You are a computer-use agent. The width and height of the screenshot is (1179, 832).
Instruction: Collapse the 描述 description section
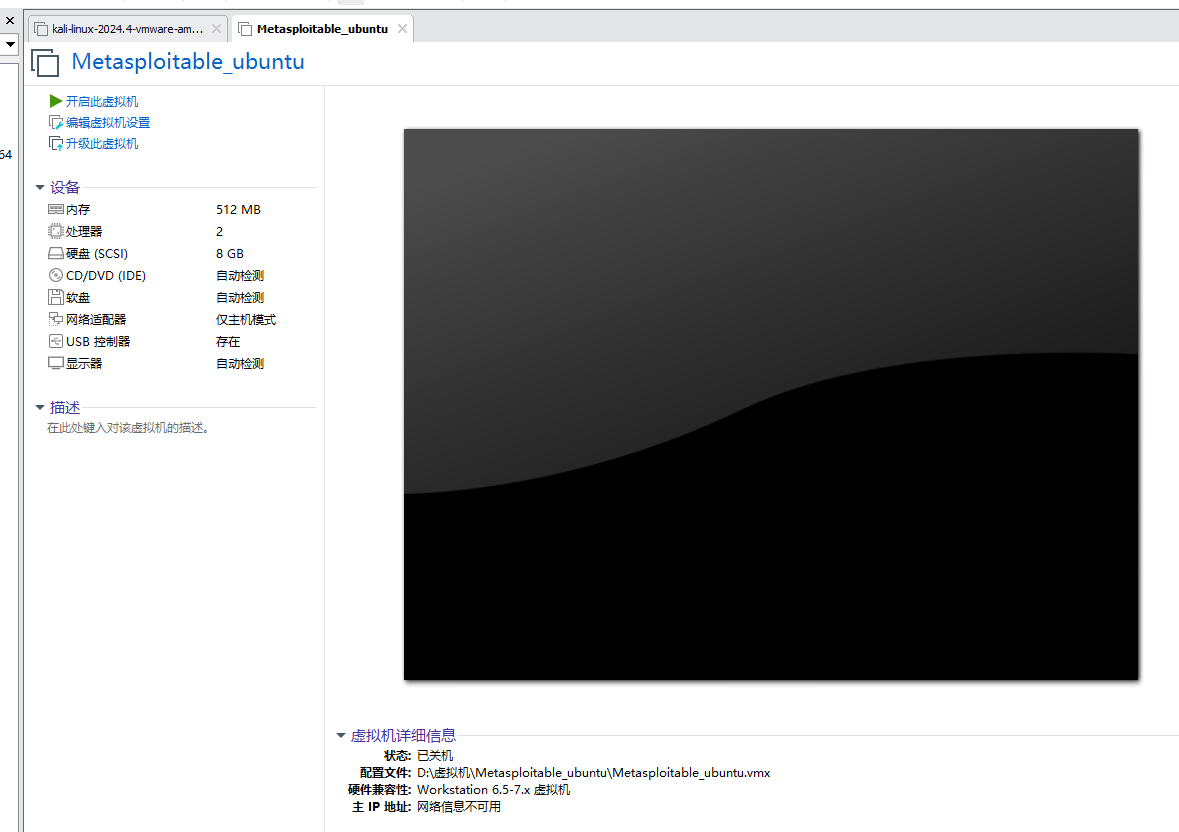point(40,407)
